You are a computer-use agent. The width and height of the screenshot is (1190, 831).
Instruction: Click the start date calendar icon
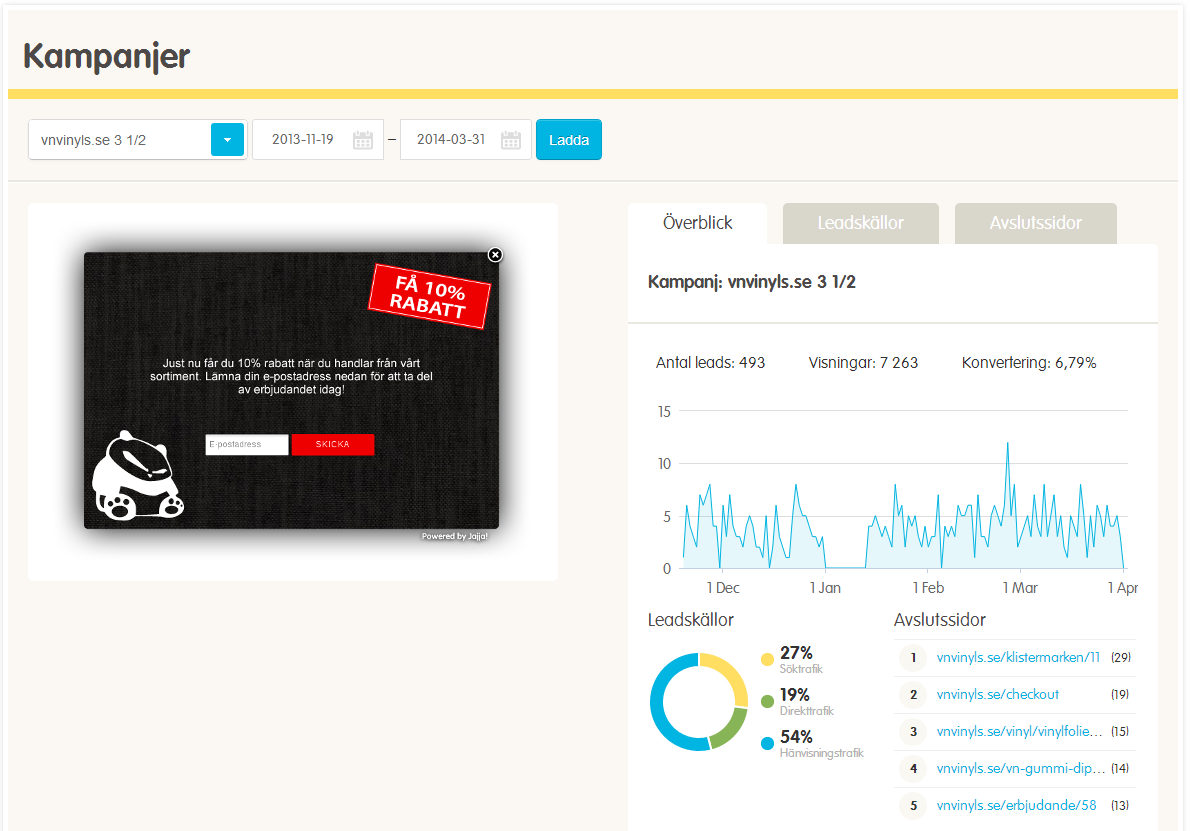click(363, 140)
